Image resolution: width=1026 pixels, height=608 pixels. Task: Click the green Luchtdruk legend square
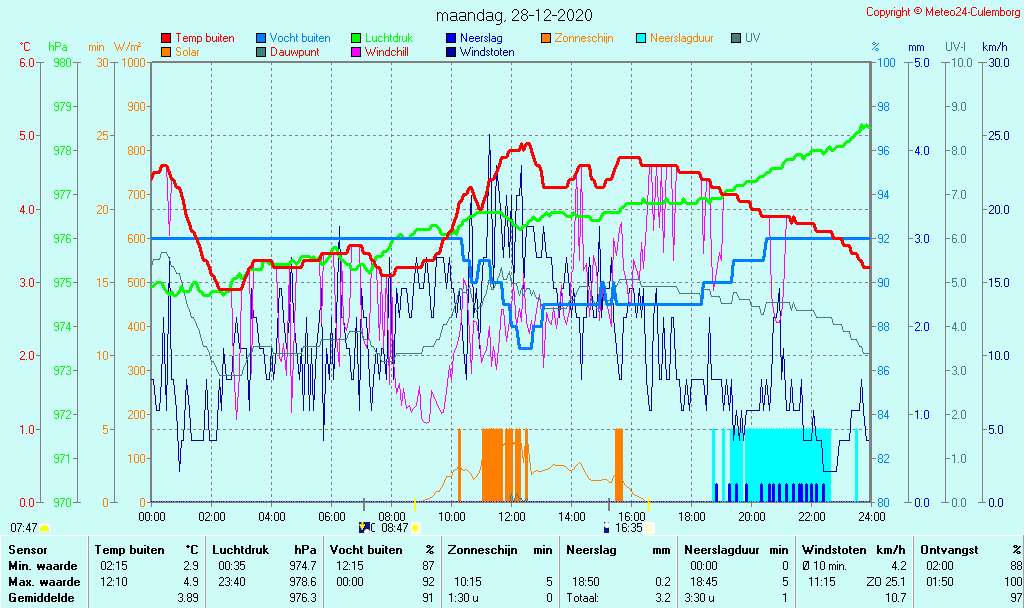[x=356, y=38]
